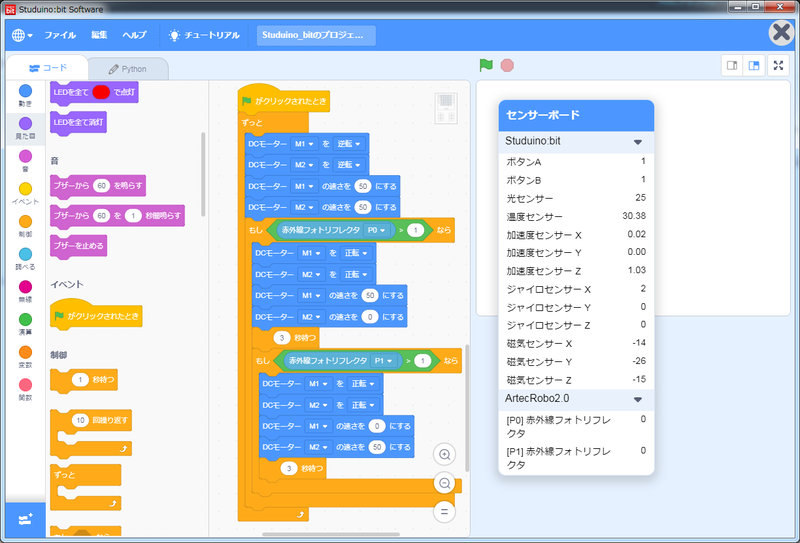Image resolution: width=800 pixels, height=543 pixels.
Task: Open P1 dropdown in 赤外線フォトリフレクタ block
Action: [x=384, y=361]
